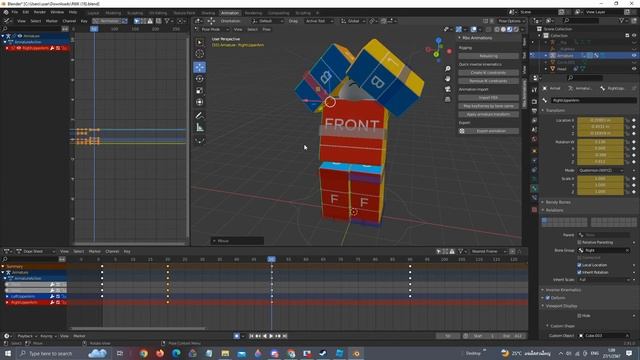Pick the Rotate tool in viewport toolbar

coord(199,79)
